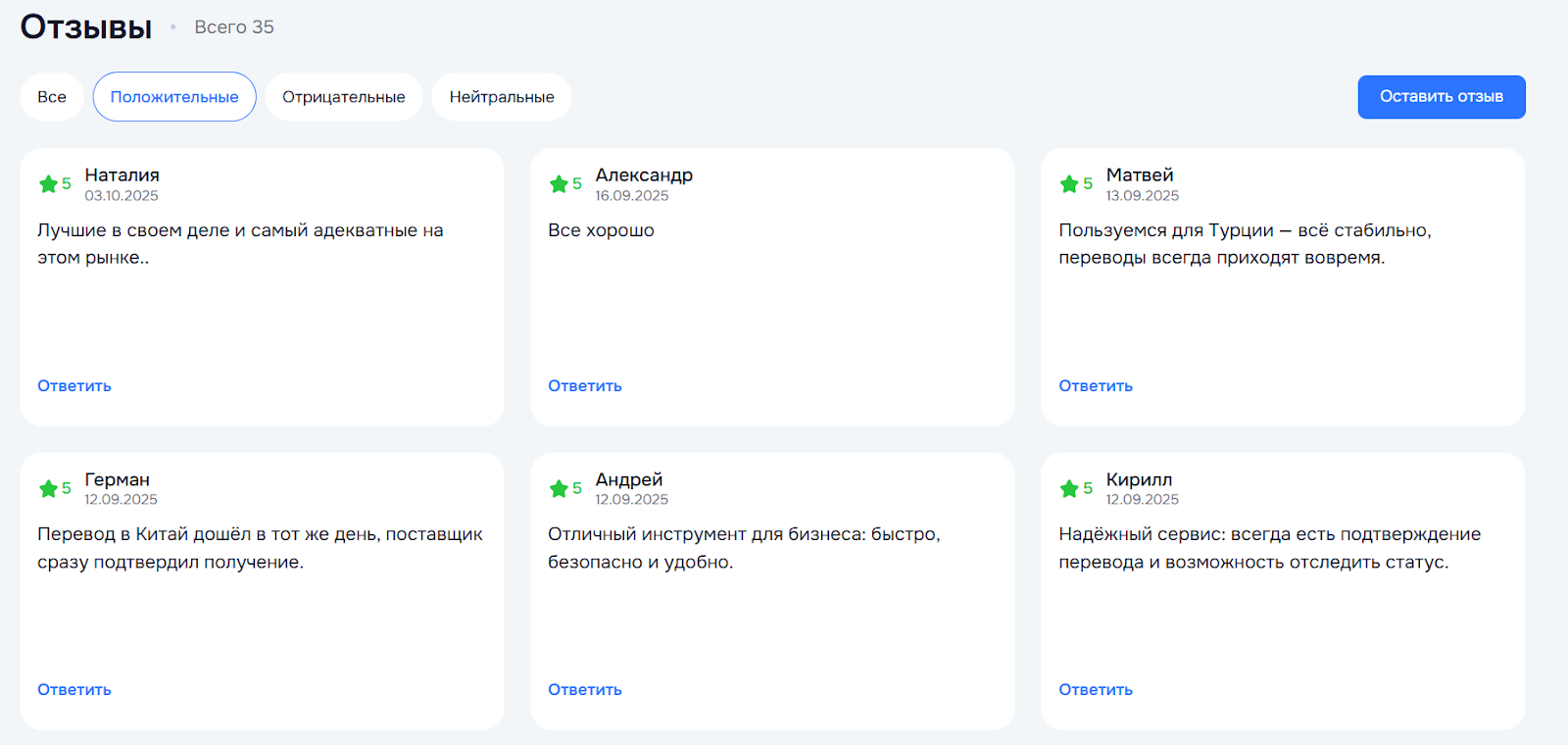Select Кирилл's reviewer name

point(1139,479)
